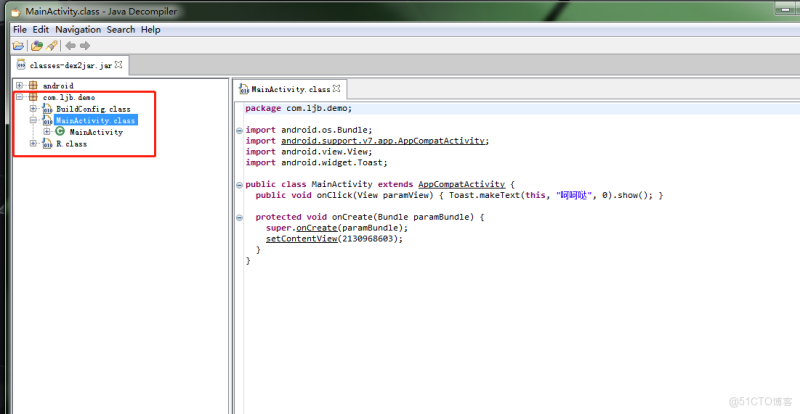Viewport: 800px width, 414px height.
Task: Expand the MainActivity class member node
Action: pos(46,132)
